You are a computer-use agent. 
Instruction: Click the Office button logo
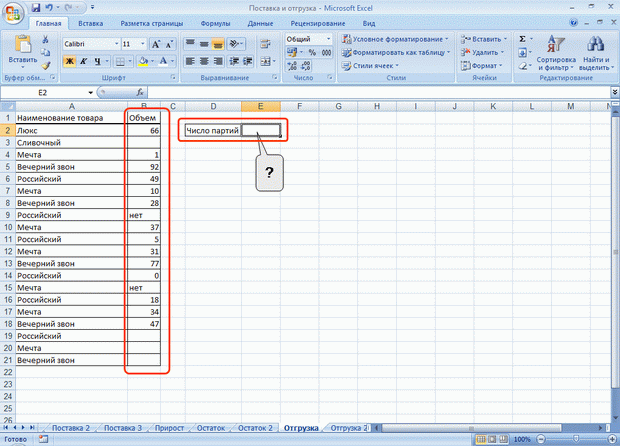point(13,13)
